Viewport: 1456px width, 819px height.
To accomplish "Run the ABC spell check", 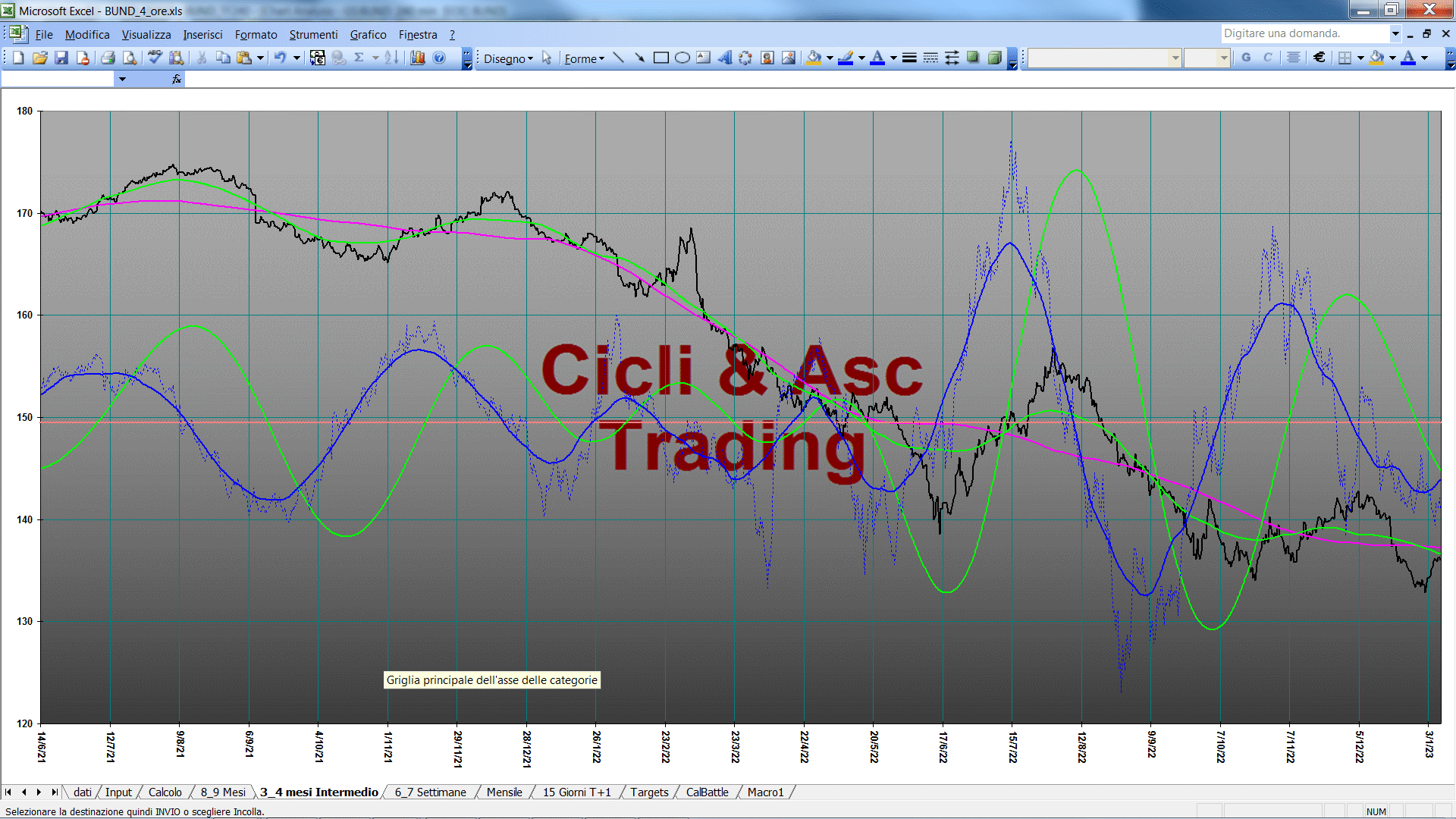I will tap(155, 58).
